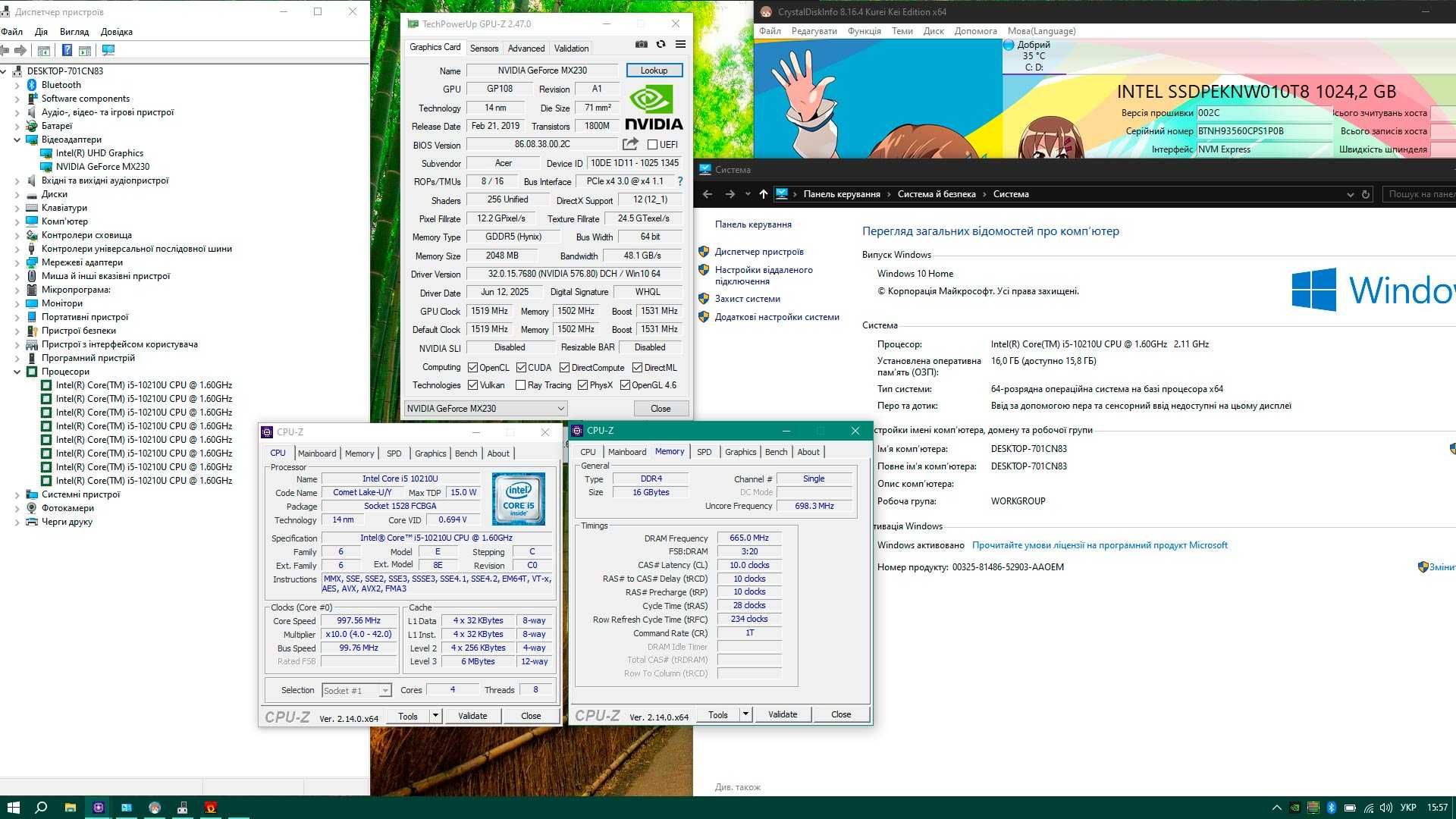1456x819 pixels.
Task: Toggle the OpenCL checkbox
Action: [x=472, y=368]
